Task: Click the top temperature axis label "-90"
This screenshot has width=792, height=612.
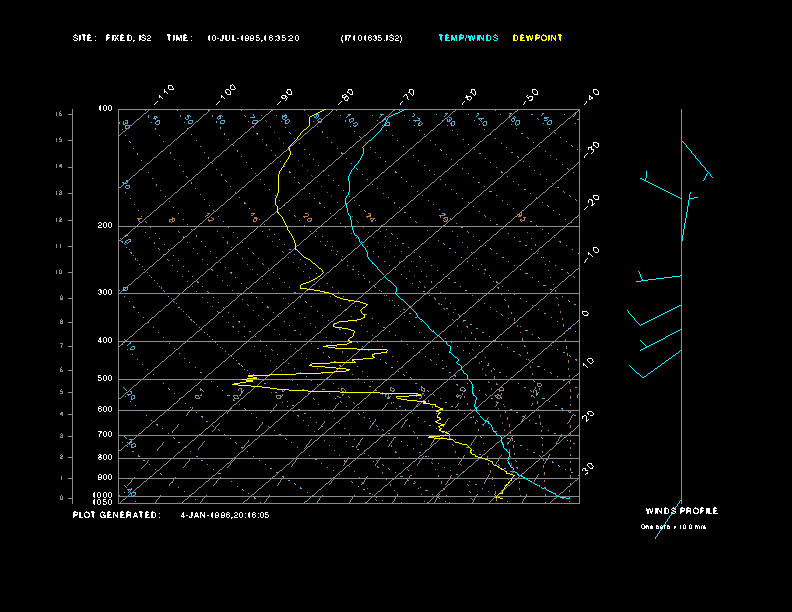Action: 285,96
